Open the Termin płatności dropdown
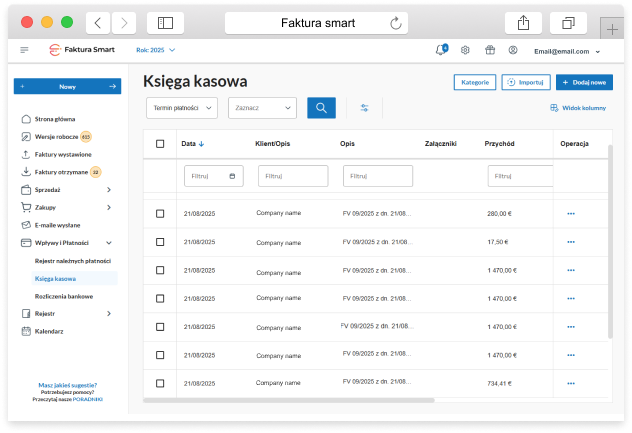The width and height of the screenshot is (632, 433). 182,108
